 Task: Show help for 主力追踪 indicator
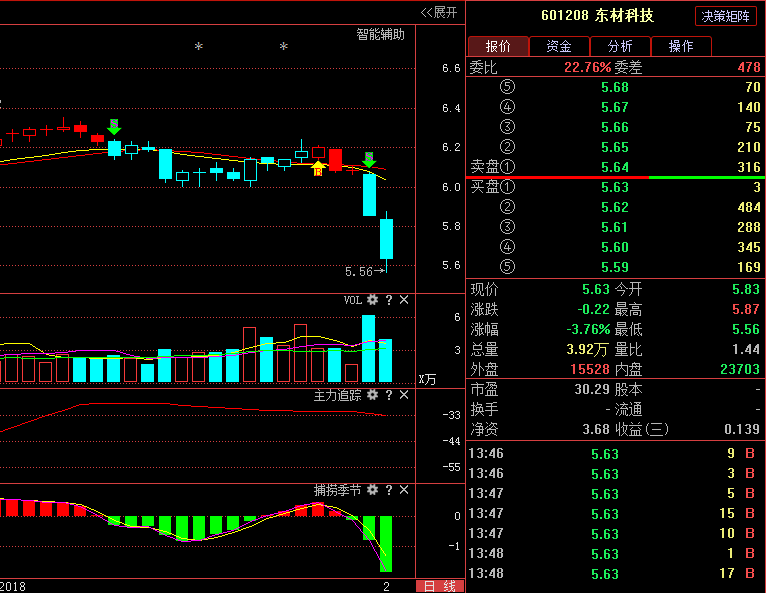click(x=388, y=395)
